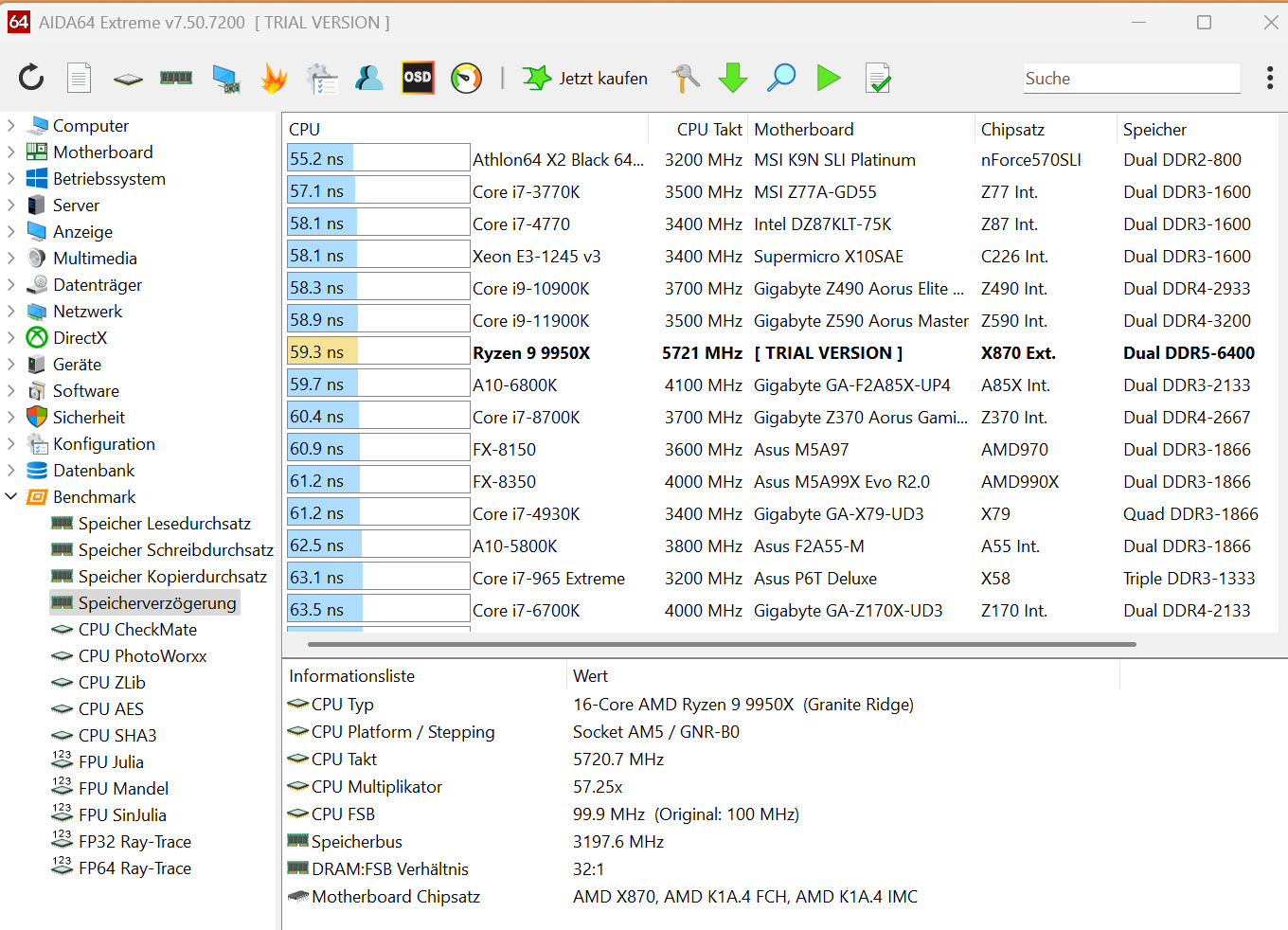The image size is (1288, 930).
Task: Click the results horizontal scrollbar
Action: tap(722, 644)
